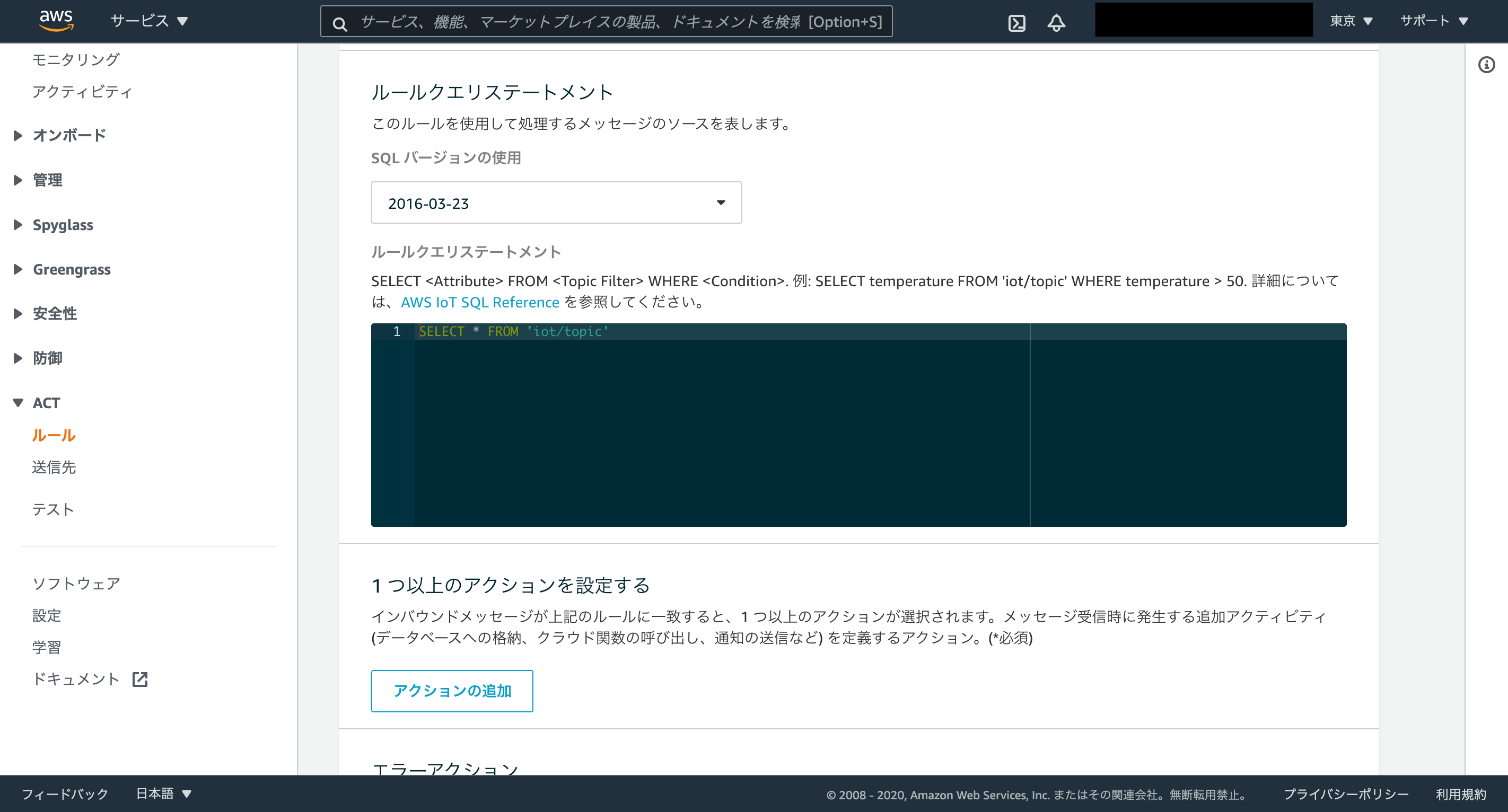Viewport: 1508px width, 812px height.
Task: Open the 日本語 language dropdown
Action: (x=162, y=793)
